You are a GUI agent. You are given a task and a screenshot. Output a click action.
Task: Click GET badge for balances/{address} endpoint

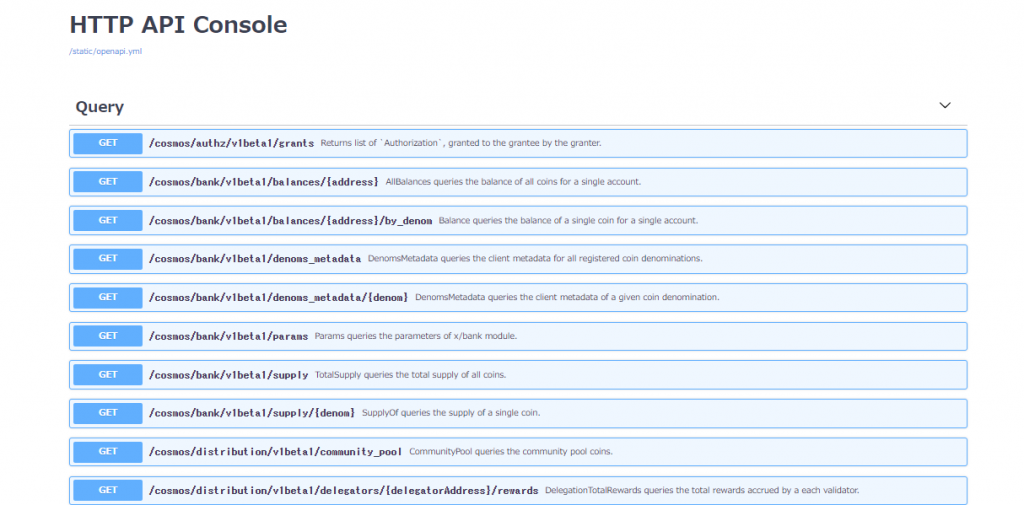(108, 182)
